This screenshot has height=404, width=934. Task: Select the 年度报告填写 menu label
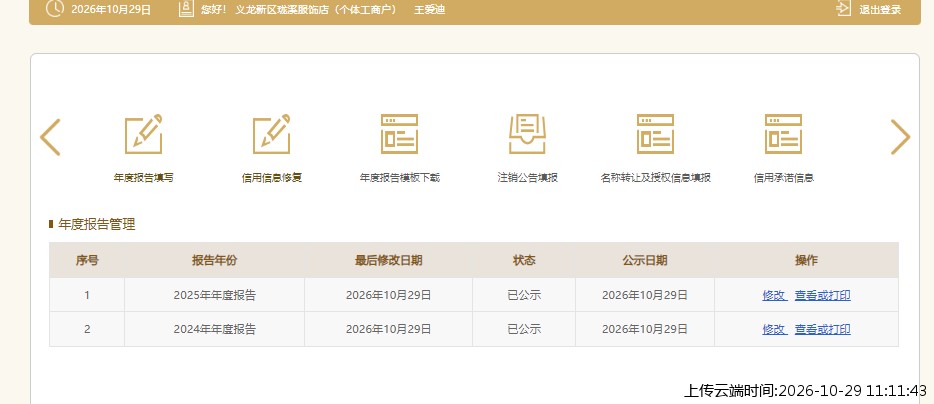pyautogui.click(x=144, y=178)
